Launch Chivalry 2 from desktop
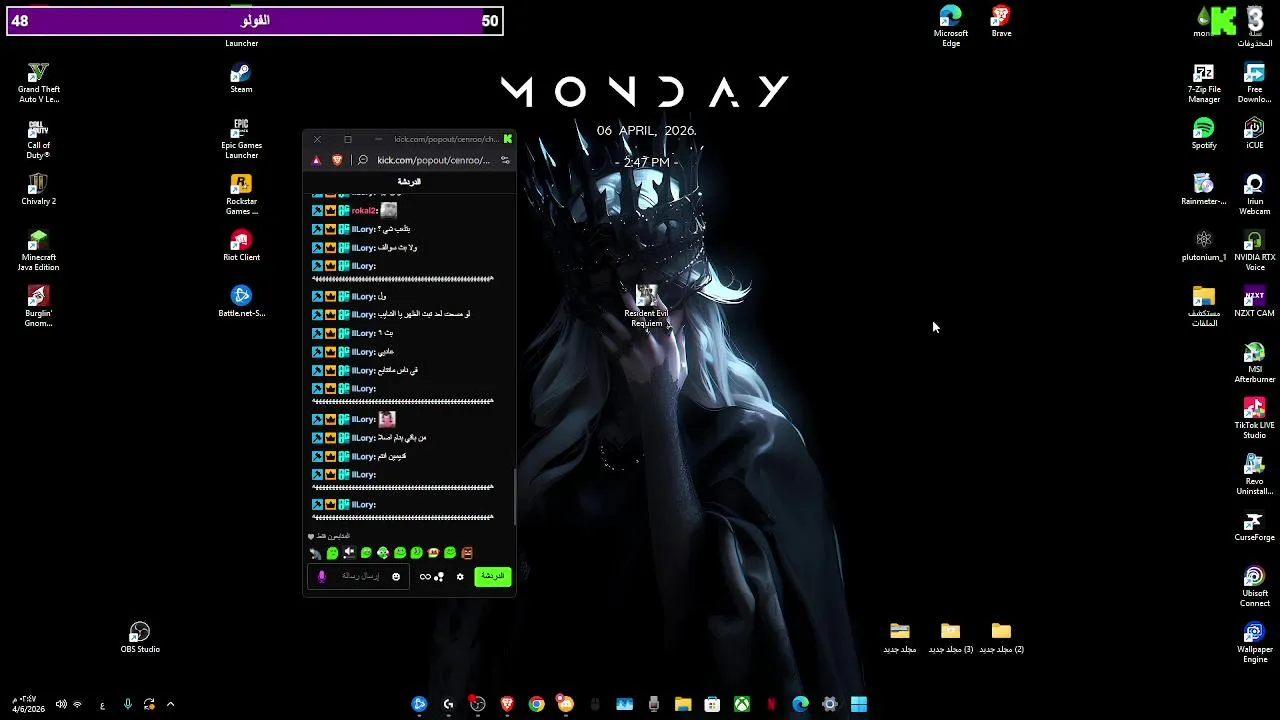 tap(38, 189)
